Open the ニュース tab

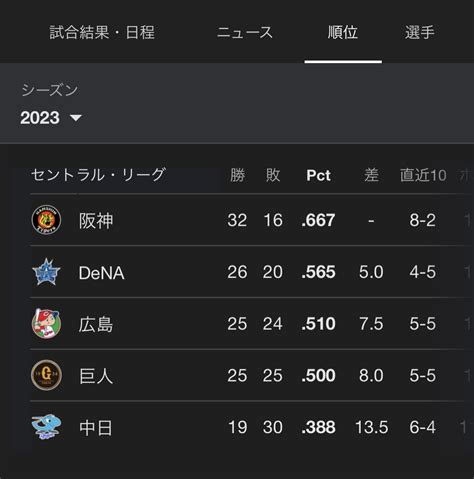pos(245,32)
